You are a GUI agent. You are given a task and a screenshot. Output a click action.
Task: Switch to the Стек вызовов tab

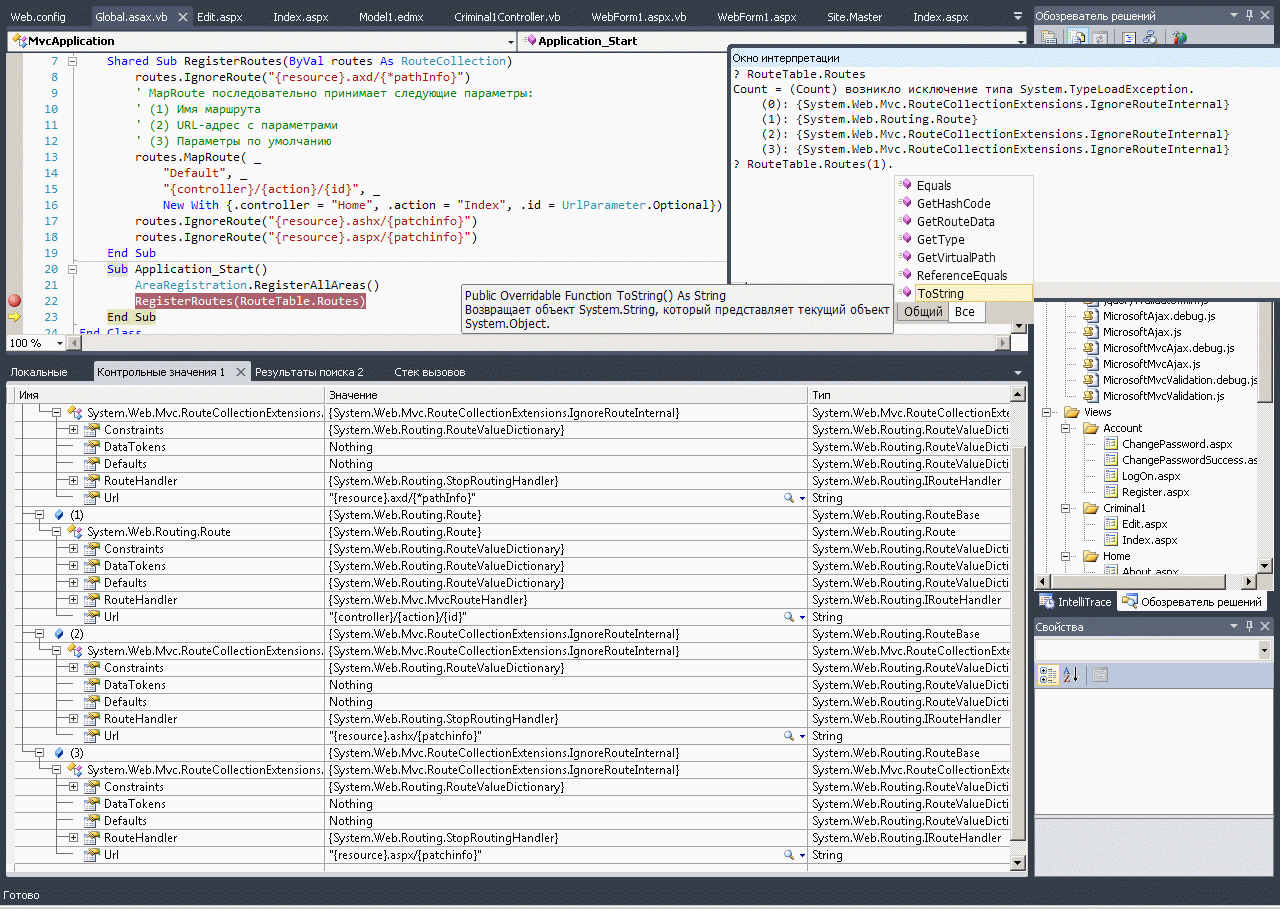pos(429,372)
